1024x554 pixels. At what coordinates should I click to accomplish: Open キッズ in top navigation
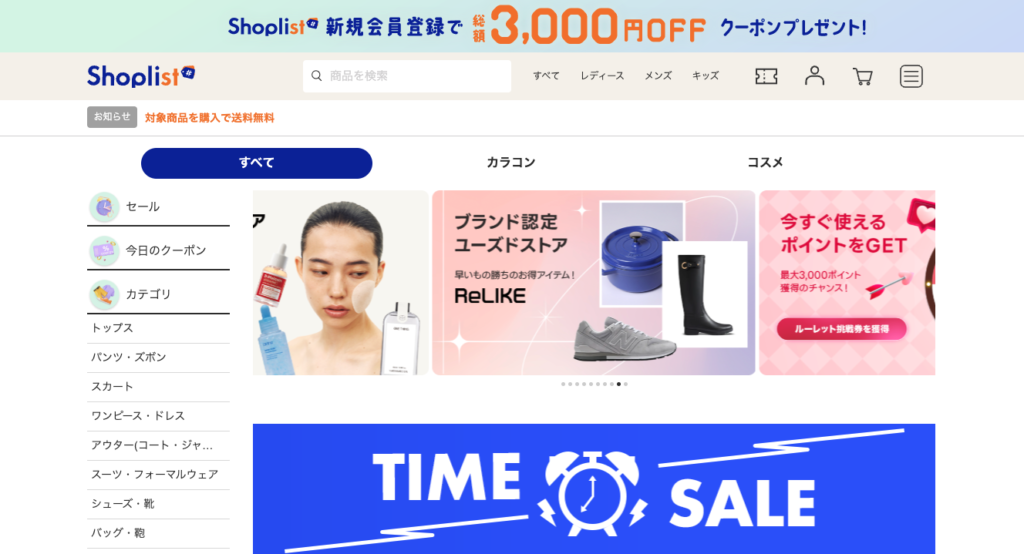click(705, 76)
